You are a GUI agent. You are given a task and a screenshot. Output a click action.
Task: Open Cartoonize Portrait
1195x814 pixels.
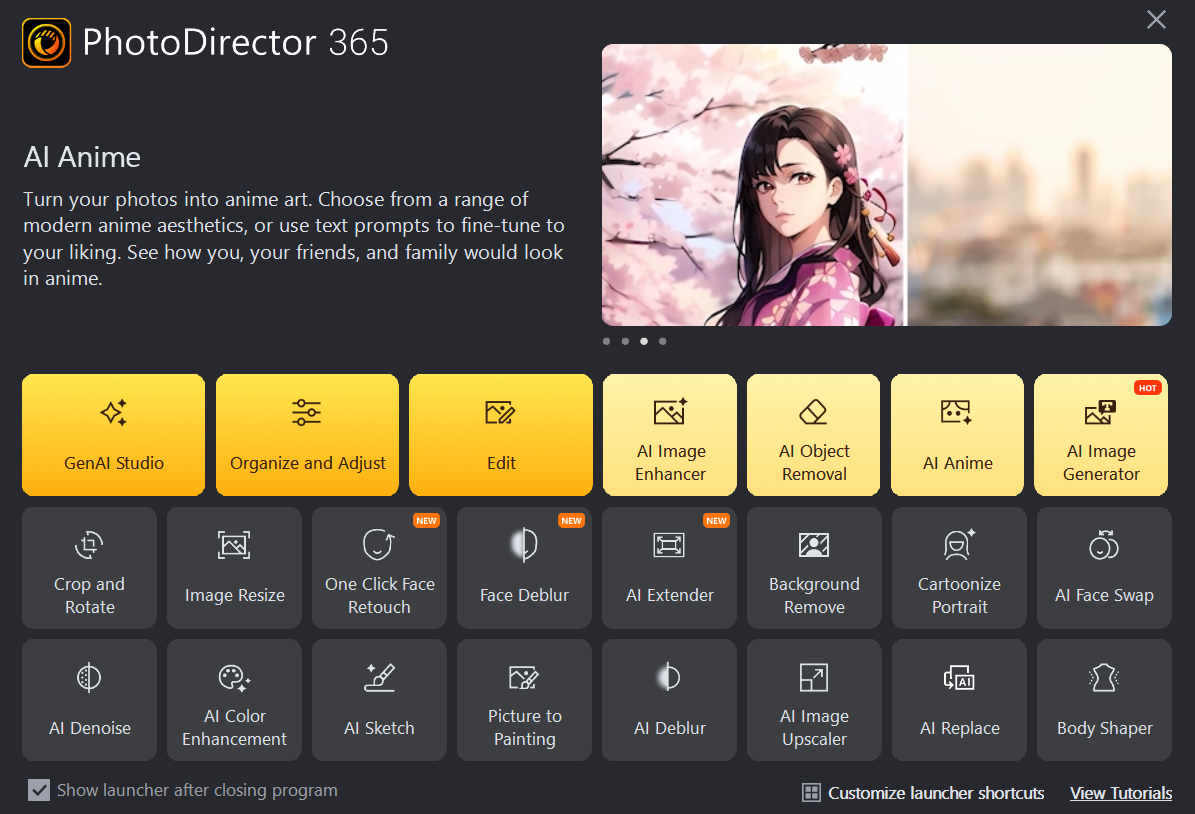pos(958,568)
